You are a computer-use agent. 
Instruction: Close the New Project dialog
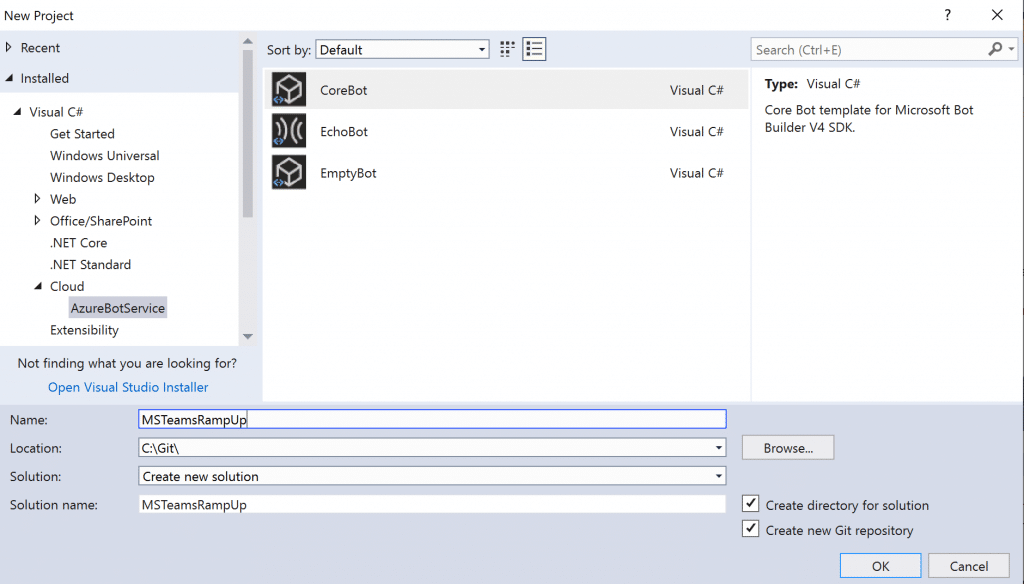[997, 15]
